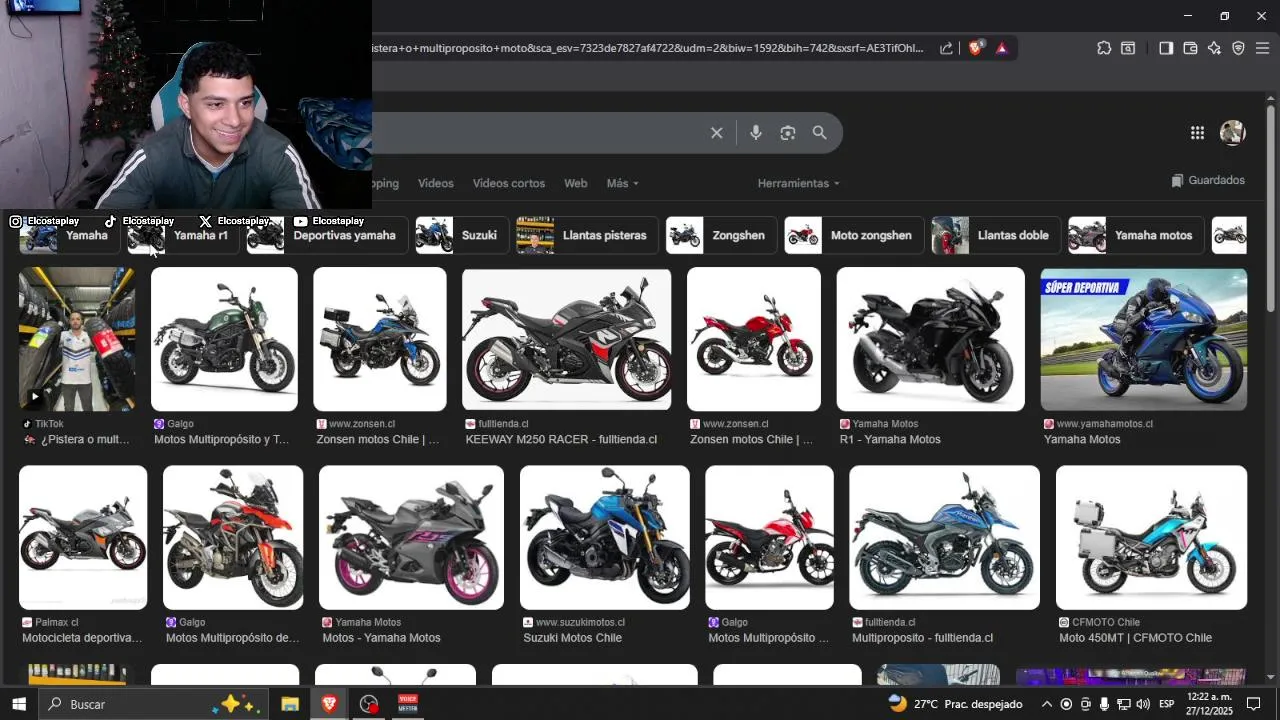This screenshot has height=720, width=1280.
Task: Click Motos - Yamaha Motos link
Action: (x=381, y=638)
